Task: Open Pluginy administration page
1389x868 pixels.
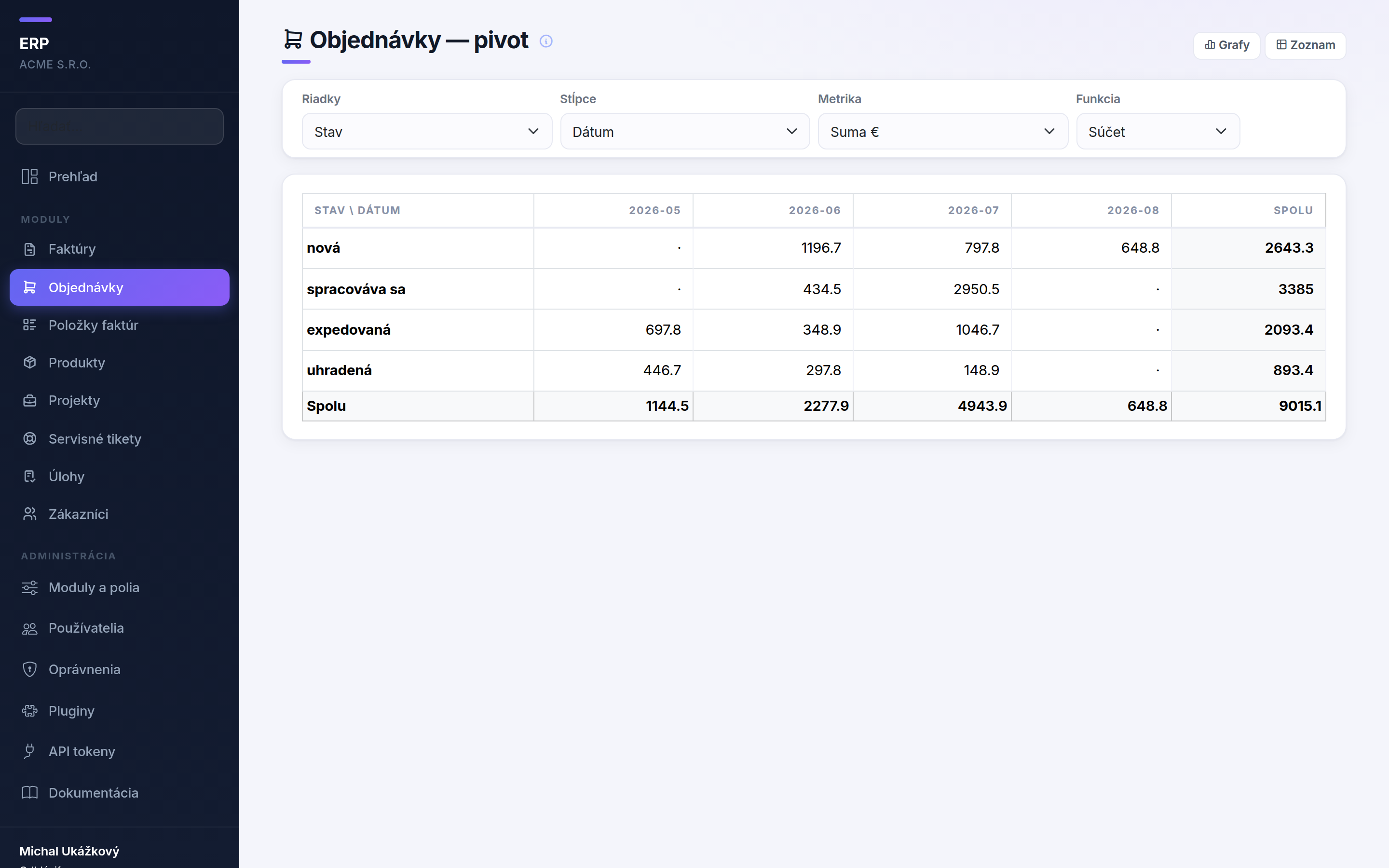Action: tap(120, 711)
